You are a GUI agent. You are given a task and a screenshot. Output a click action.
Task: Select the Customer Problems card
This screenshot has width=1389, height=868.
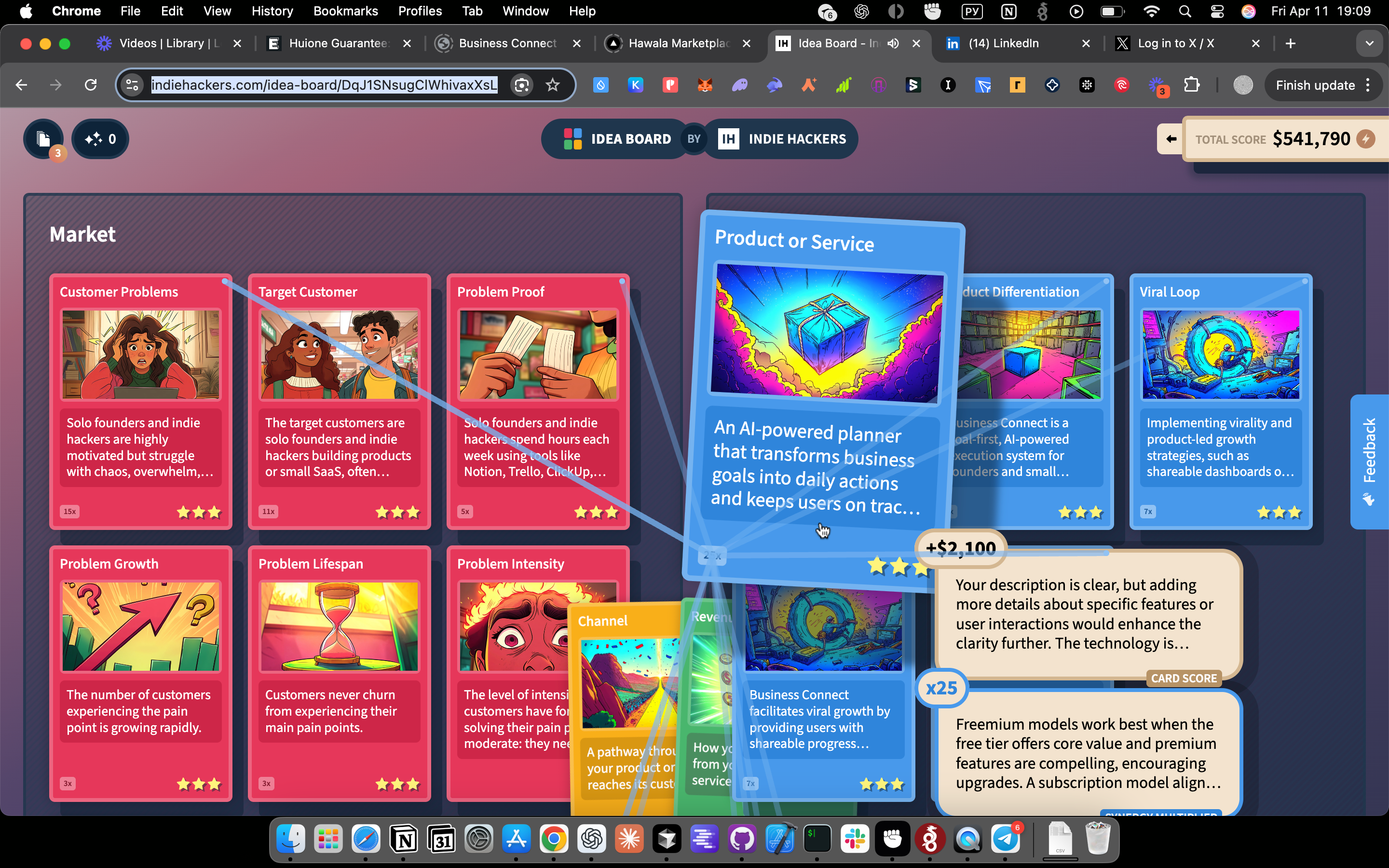coord(141,401)
